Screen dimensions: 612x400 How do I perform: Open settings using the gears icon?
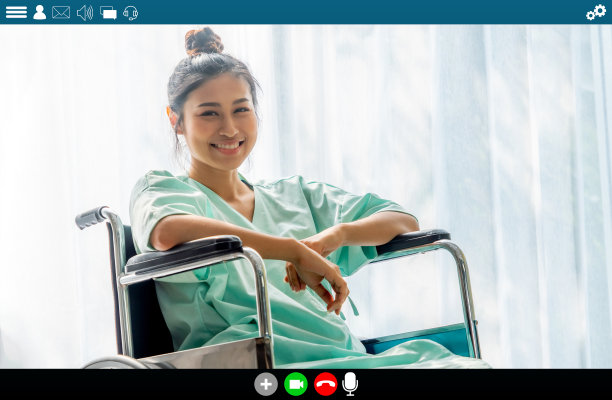tap(596, 12)
